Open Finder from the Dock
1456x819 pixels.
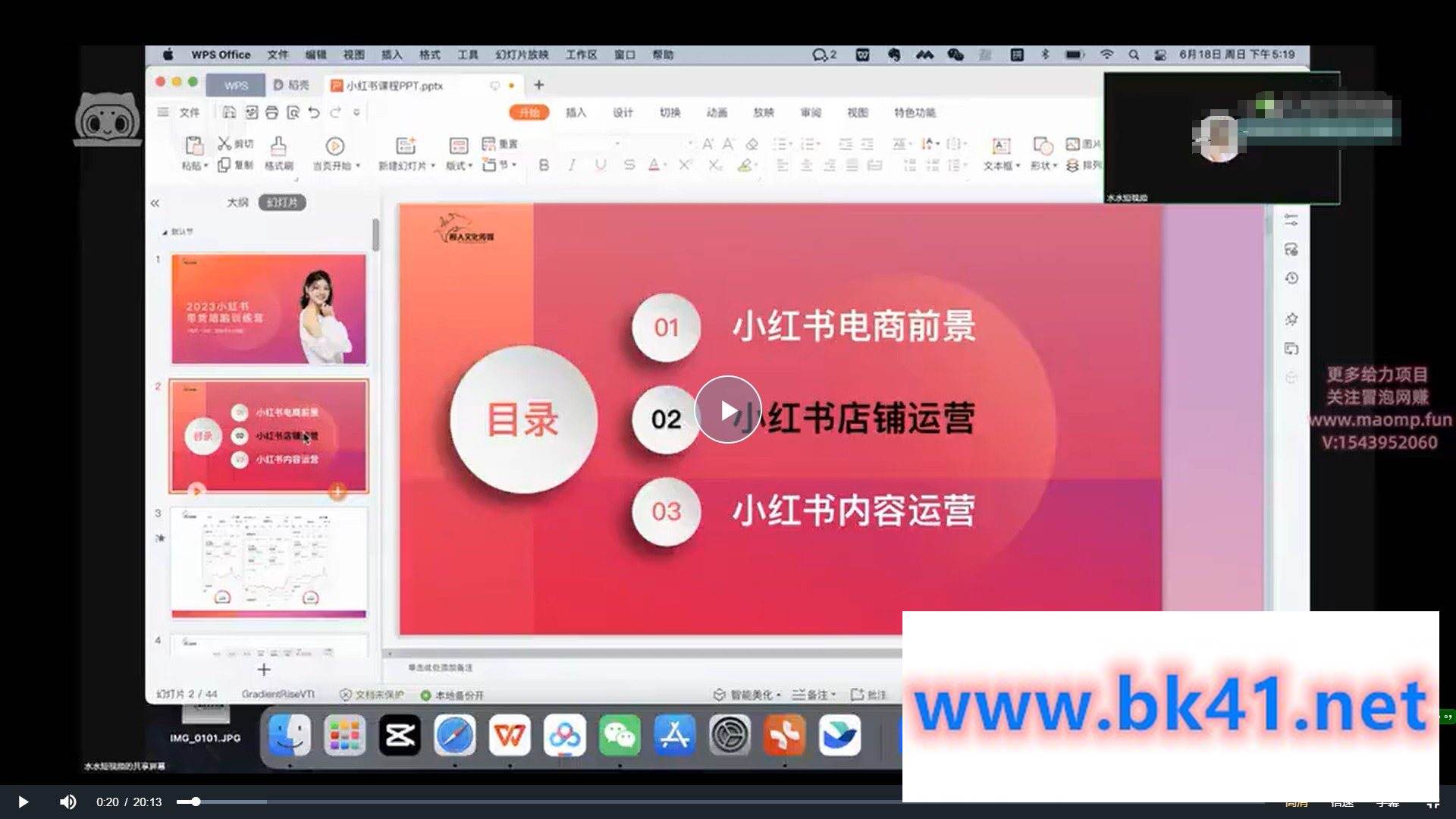(290, 735)
